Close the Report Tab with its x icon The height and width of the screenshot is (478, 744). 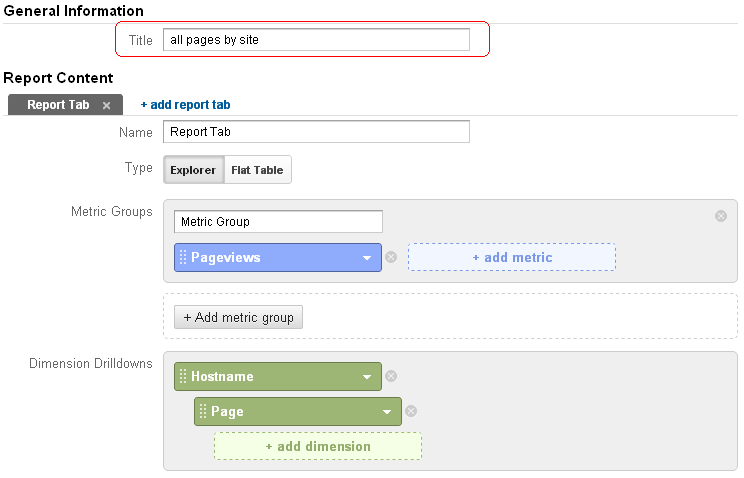pyautogui.click(x=106, y=105)
